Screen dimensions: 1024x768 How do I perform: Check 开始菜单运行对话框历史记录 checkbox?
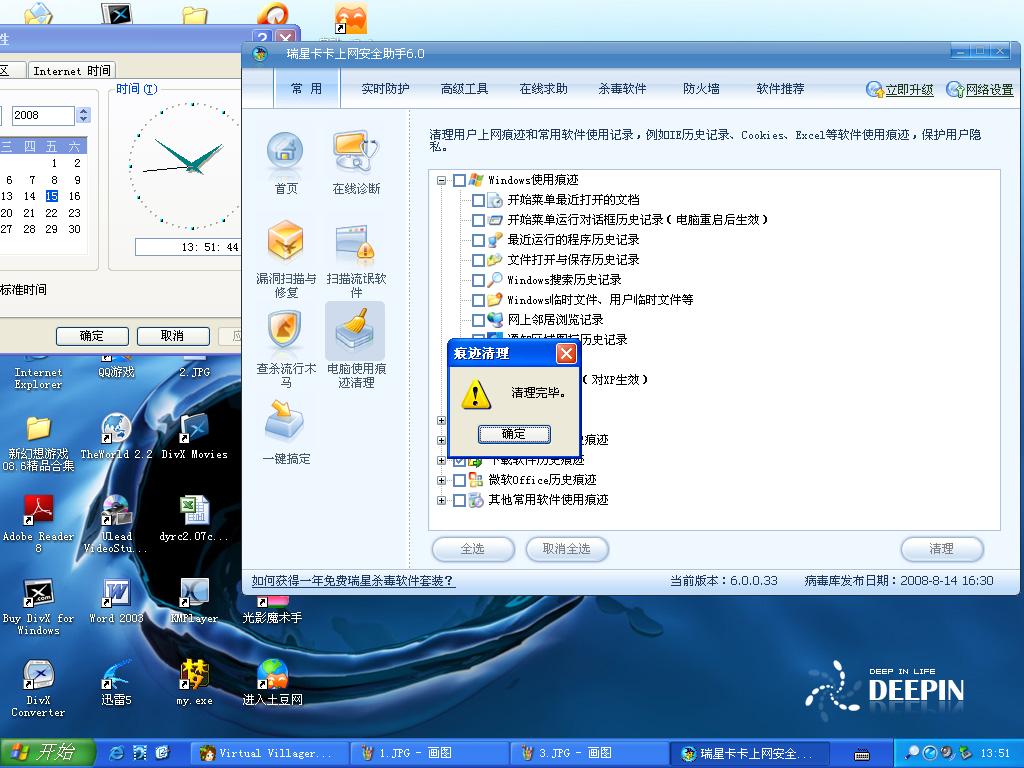(478, 220)
